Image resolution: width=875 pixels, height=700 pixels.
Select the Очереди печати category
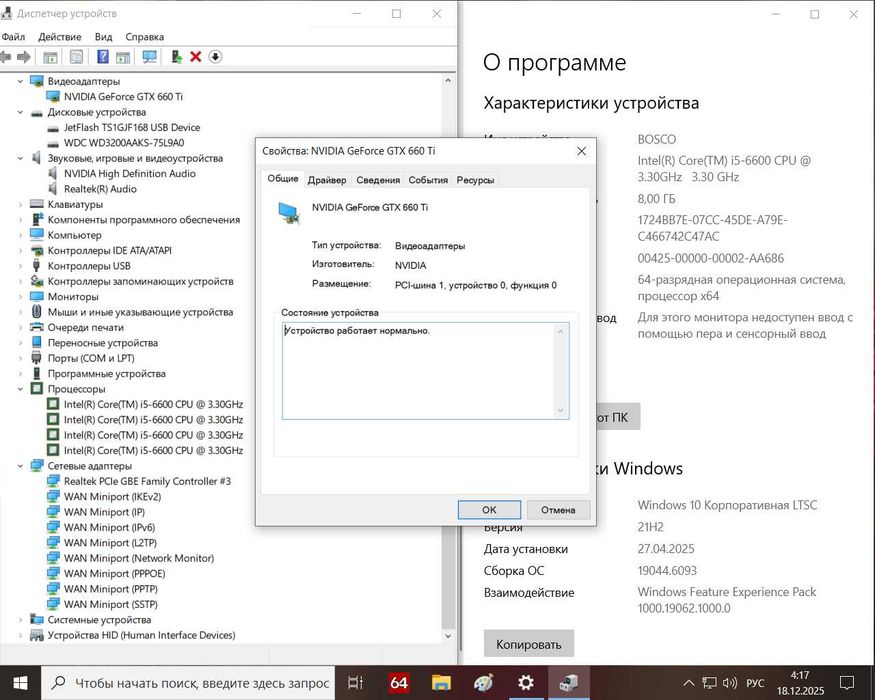(85, 328)
